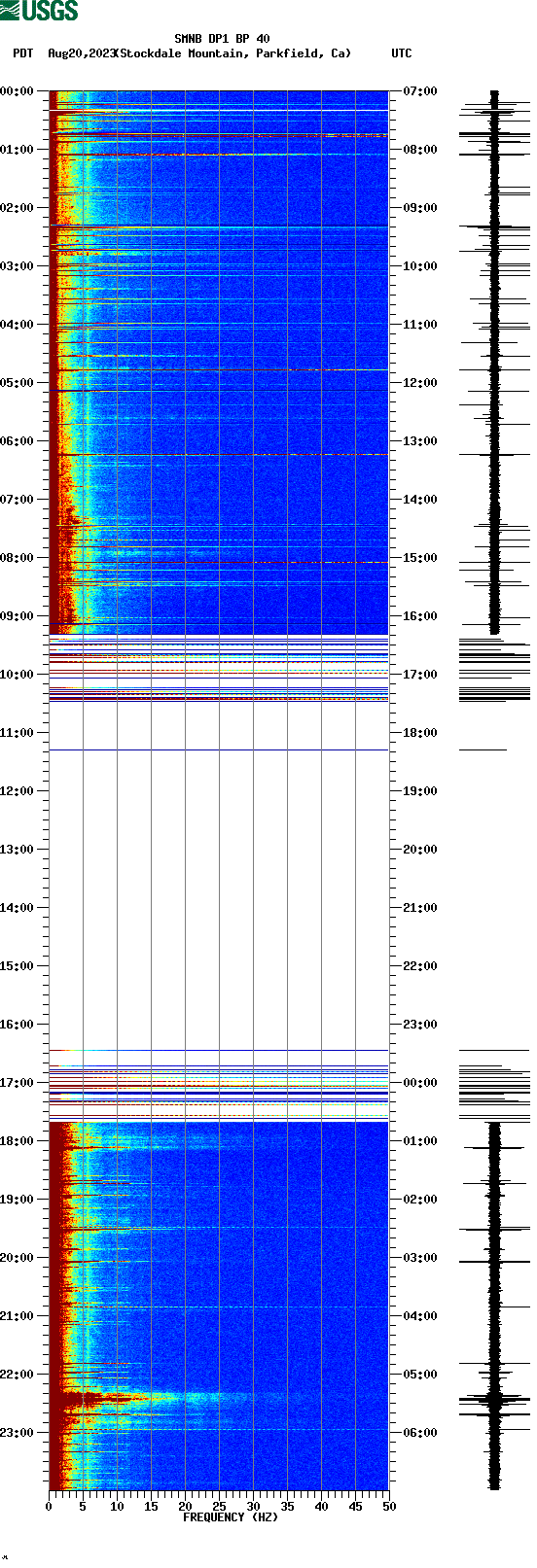Click the 02:00 PDT time label
The height and width of the screenshot is (1568, 537).
point(17,208)
